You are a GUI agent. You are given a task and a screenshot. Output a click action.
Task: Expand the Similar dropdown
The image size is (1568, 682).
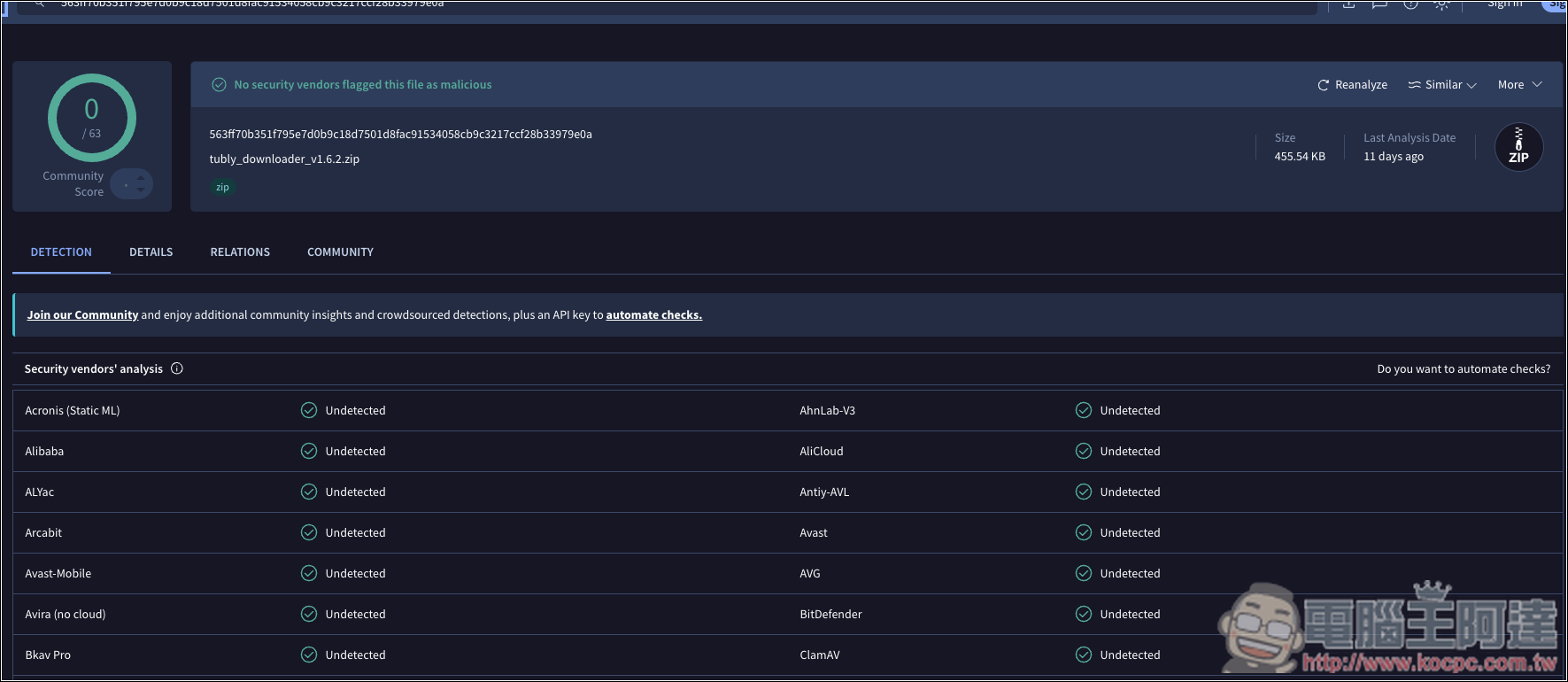[x=1442, y=85]
